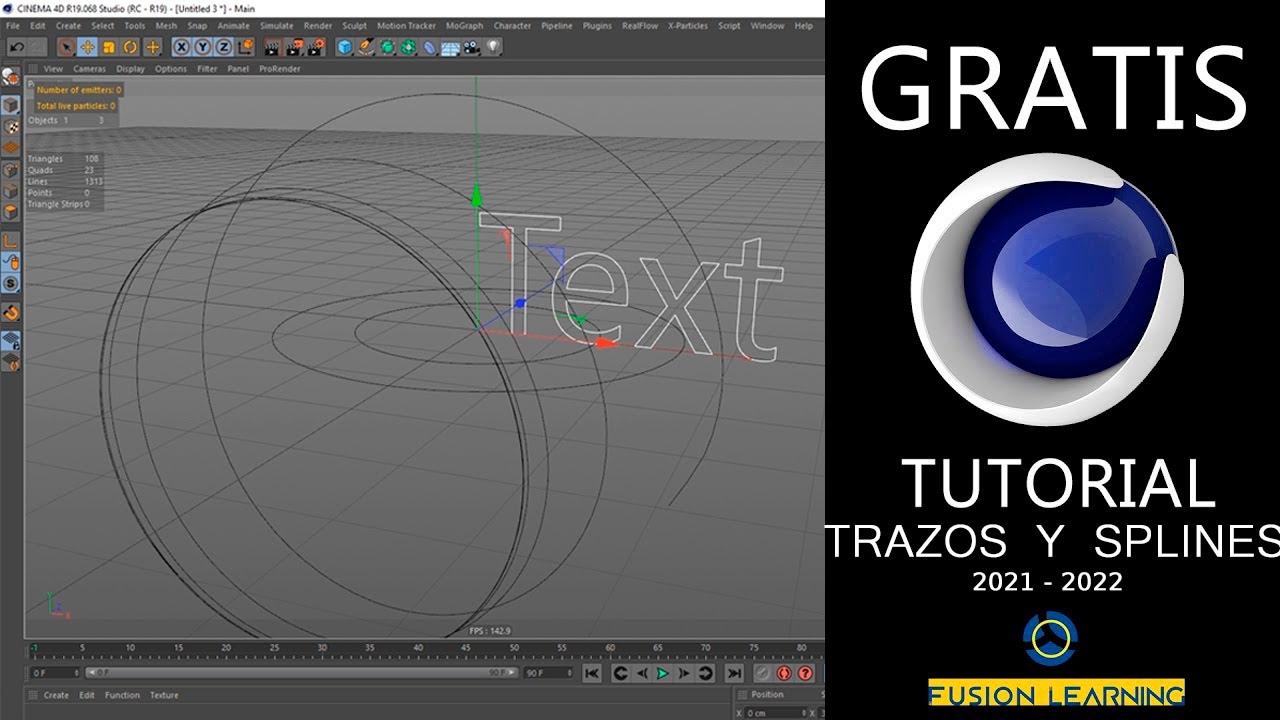Click the Undo arrow icon
The image size is (1280, 720).
(17, 47)
